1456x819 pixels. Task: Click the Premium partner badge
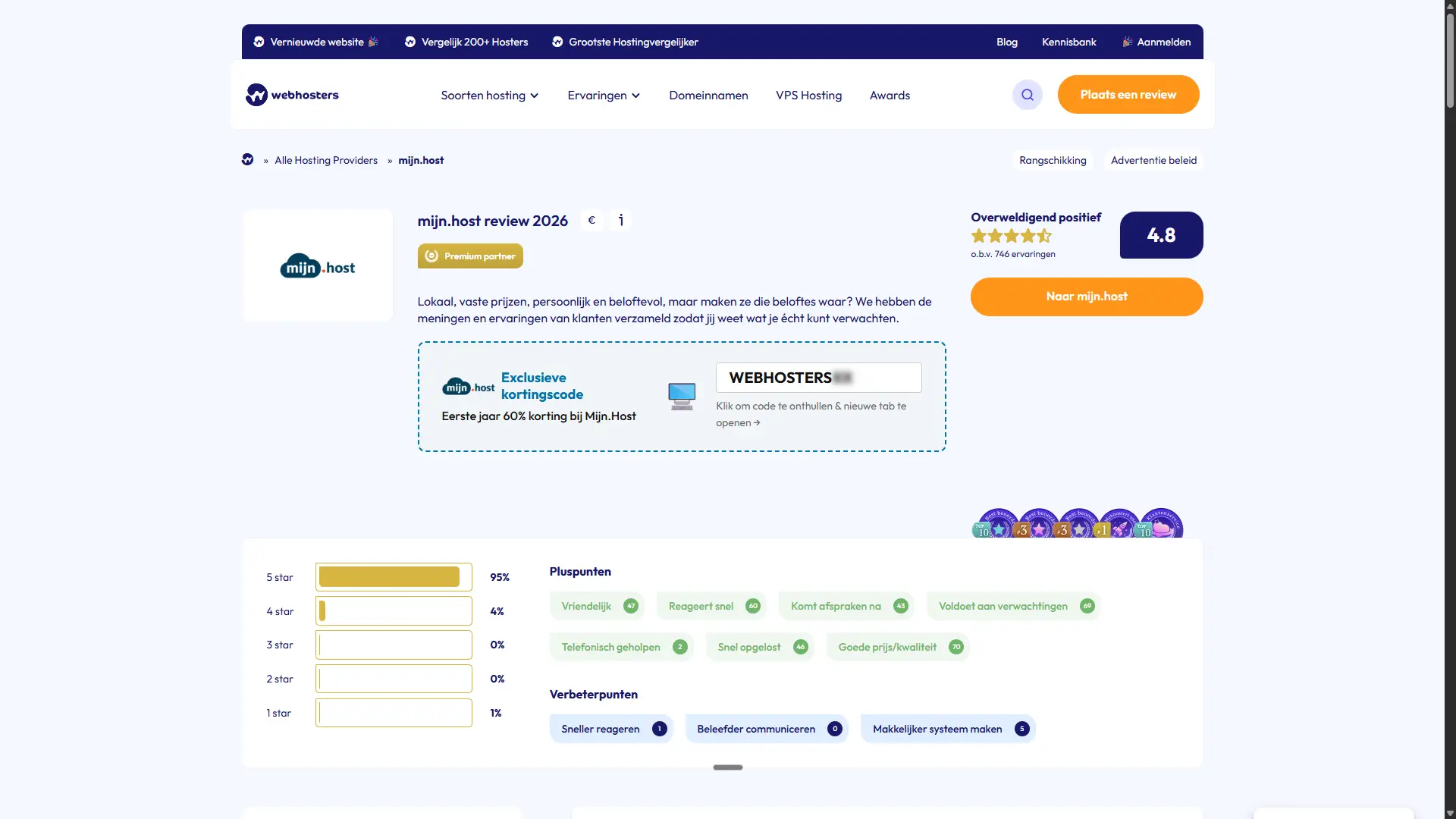470,256
